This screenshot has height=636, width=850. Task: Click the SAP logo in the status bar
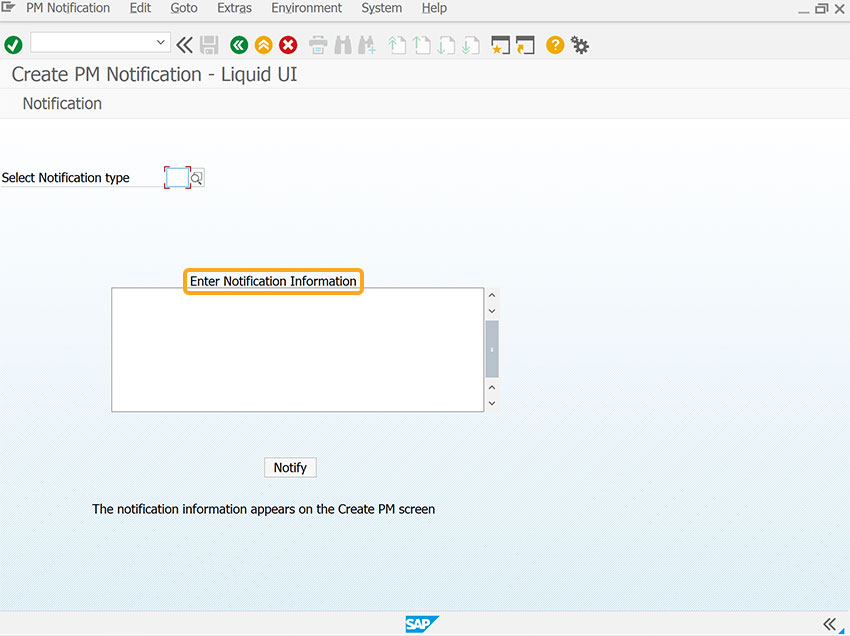[421, 624]
